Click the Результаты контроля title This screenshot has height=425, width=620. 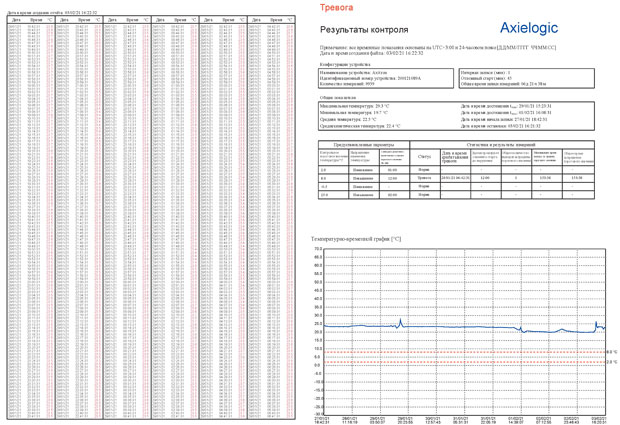click(x=364, y=30)
